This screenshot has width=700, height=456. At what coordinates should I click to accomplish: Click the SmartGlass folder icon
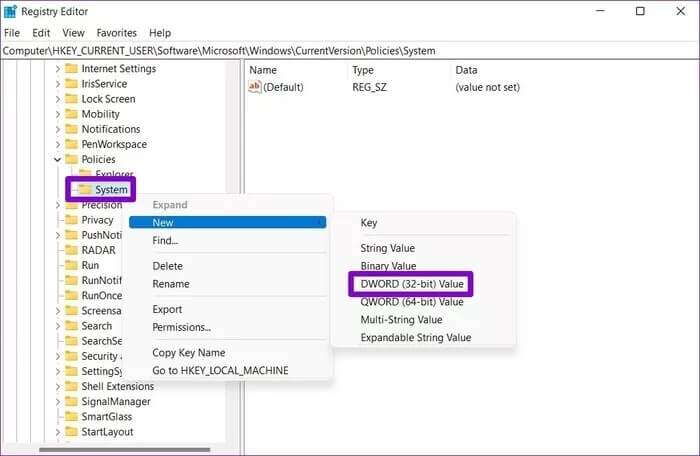71,416
